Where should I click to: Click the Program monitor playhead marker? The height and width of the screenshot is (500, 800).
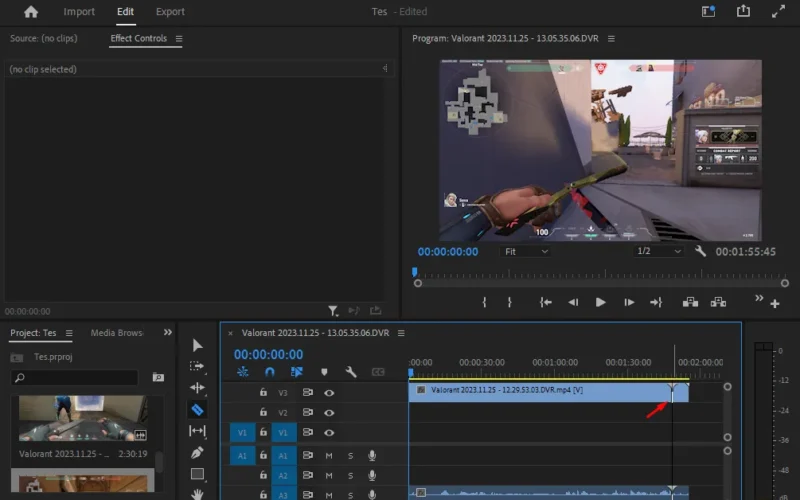tap(414, 271)
